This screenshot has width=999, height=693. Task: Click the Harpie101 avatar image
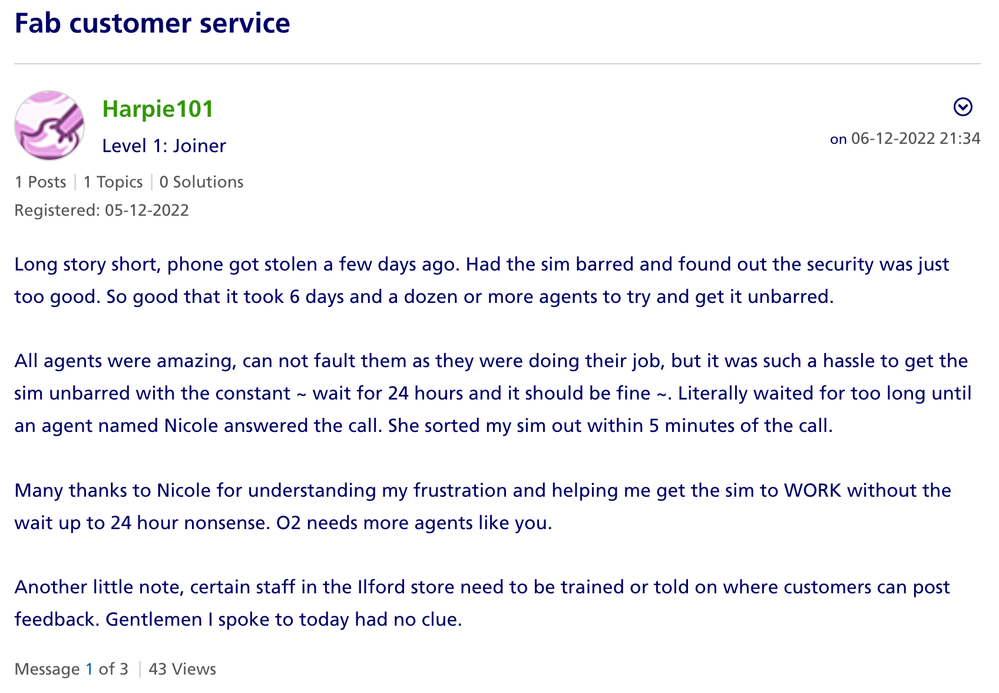pos(49,125)
